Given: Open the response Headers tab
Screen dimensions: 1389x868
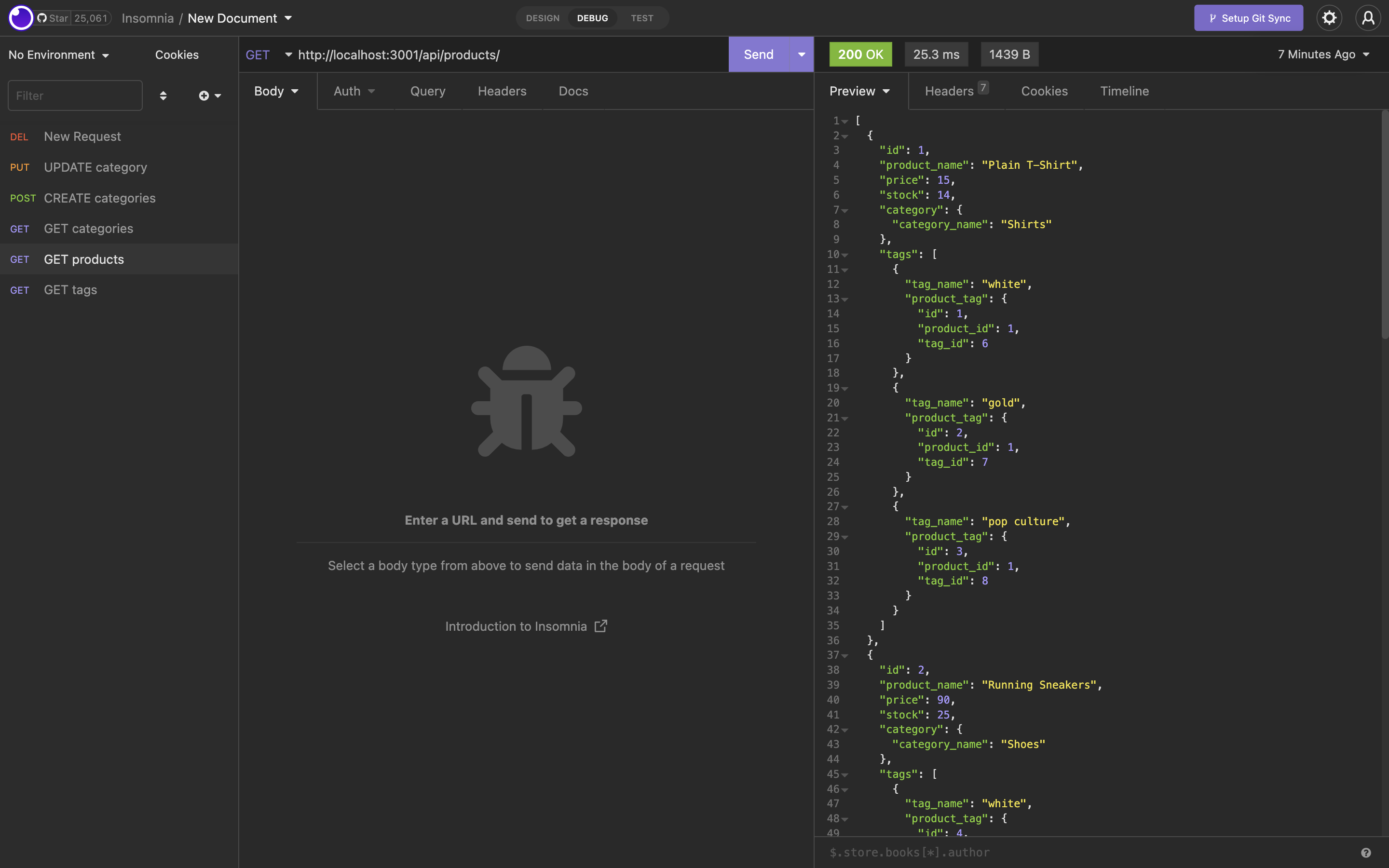Looking at the screenshot, I should pos(956,91).
